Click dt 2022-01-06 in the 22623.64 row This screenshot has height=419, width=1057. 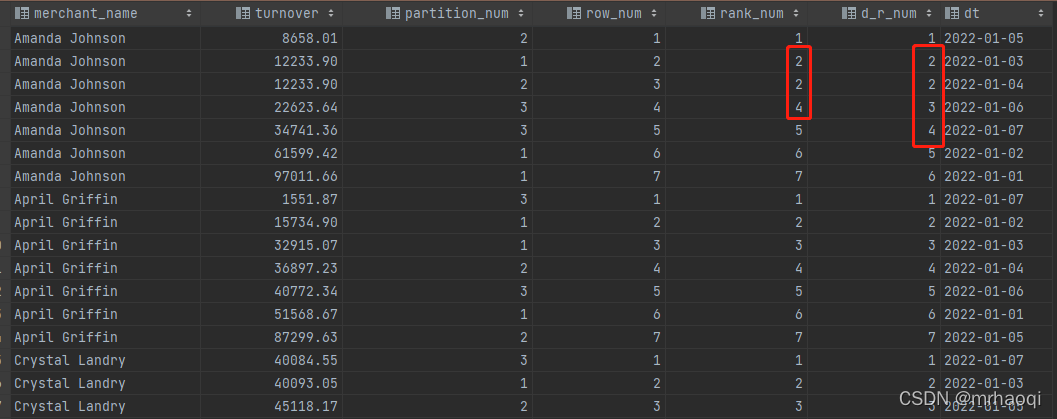(984, 107)
